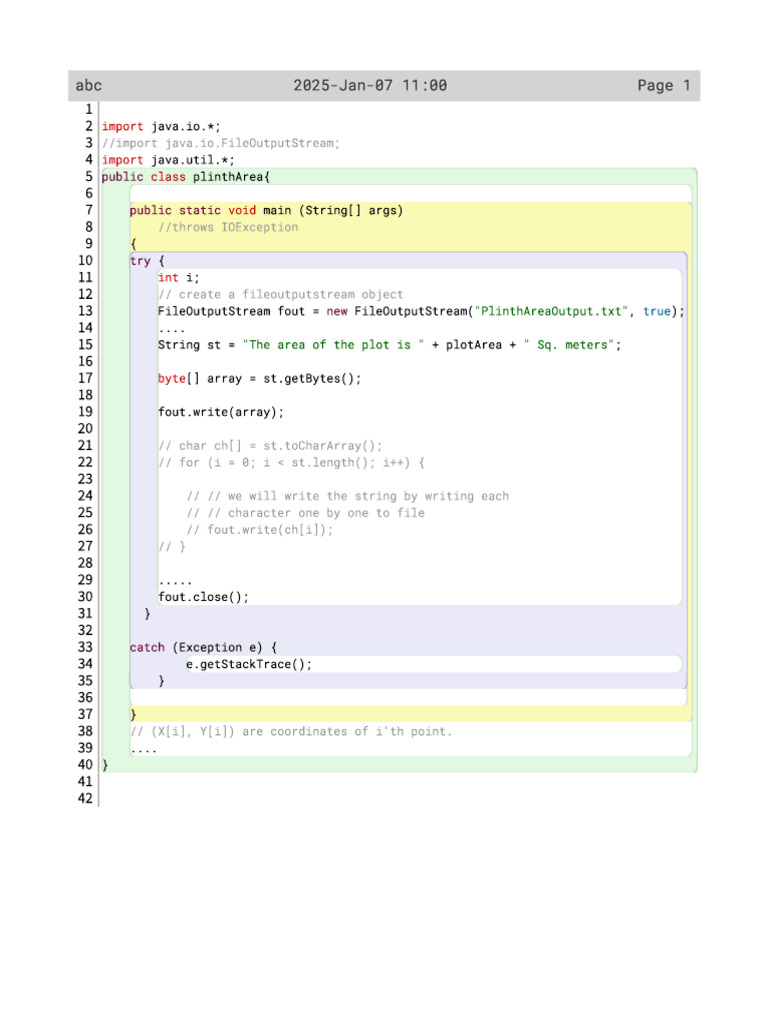Click the '// fout.write(ch[i]);' comment
Image resolution: width=768 pixels, height=1024 pixels.
[260, 530]
